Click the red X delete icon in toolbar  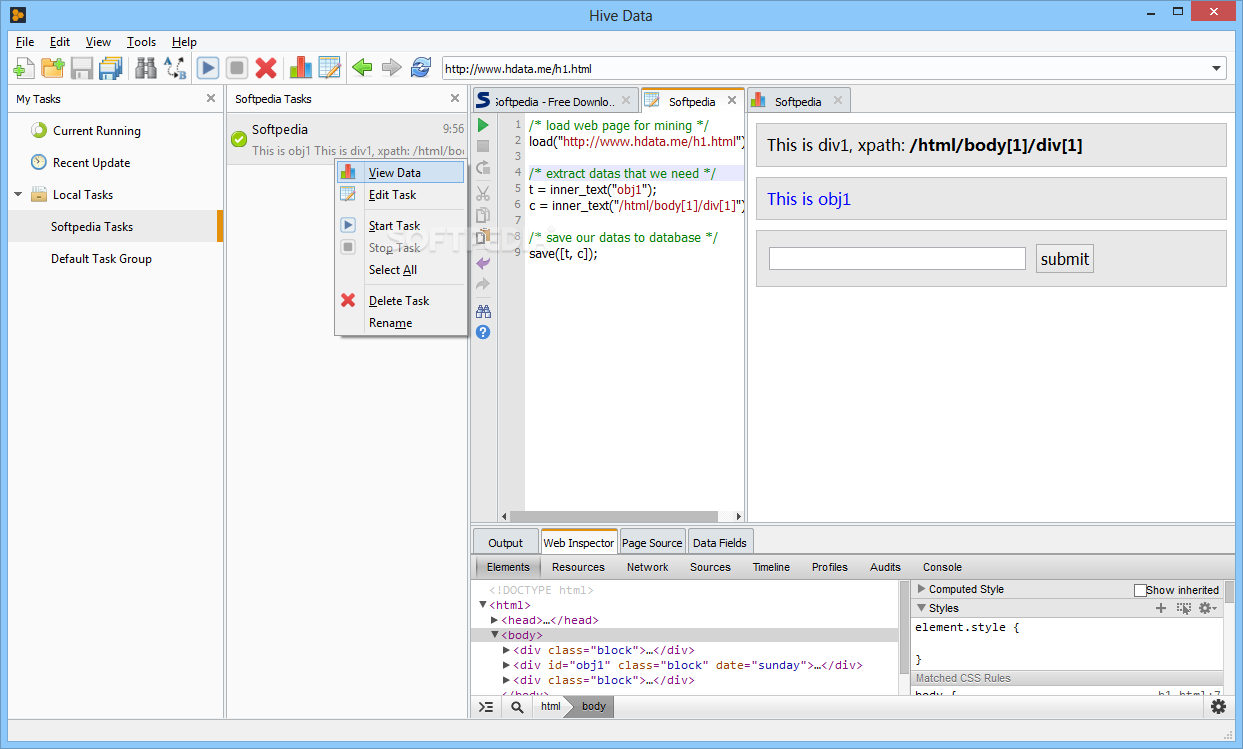click(266, 68)
